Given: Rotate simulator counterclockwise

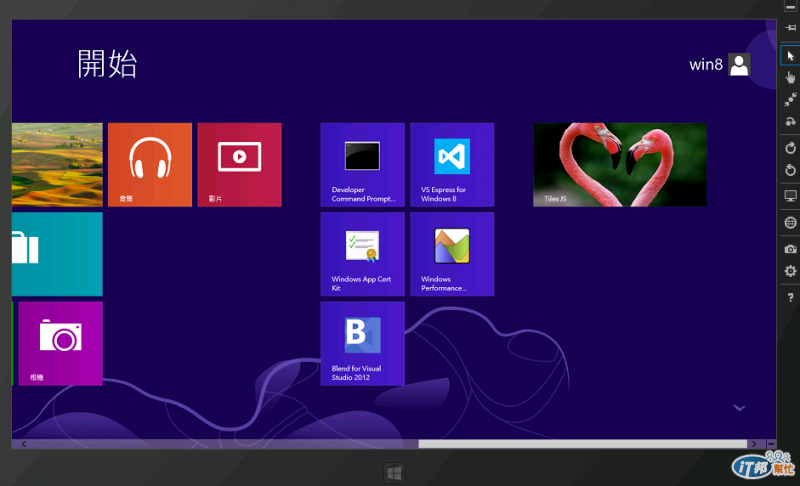Looking at the screenshot, I should (x=790, y=170).
